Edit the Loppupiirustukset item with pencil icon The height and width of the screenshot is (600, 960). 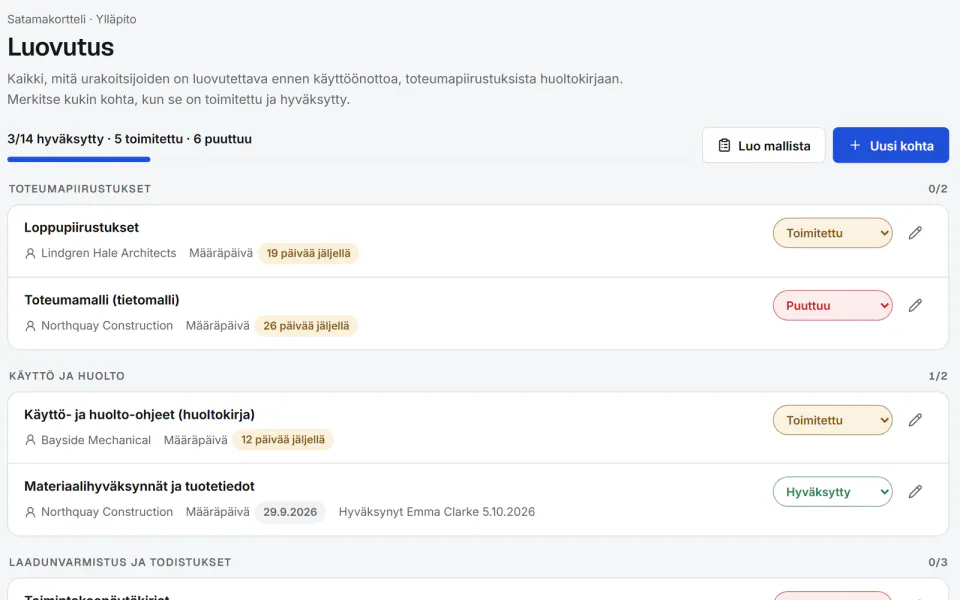click(915, 233)
